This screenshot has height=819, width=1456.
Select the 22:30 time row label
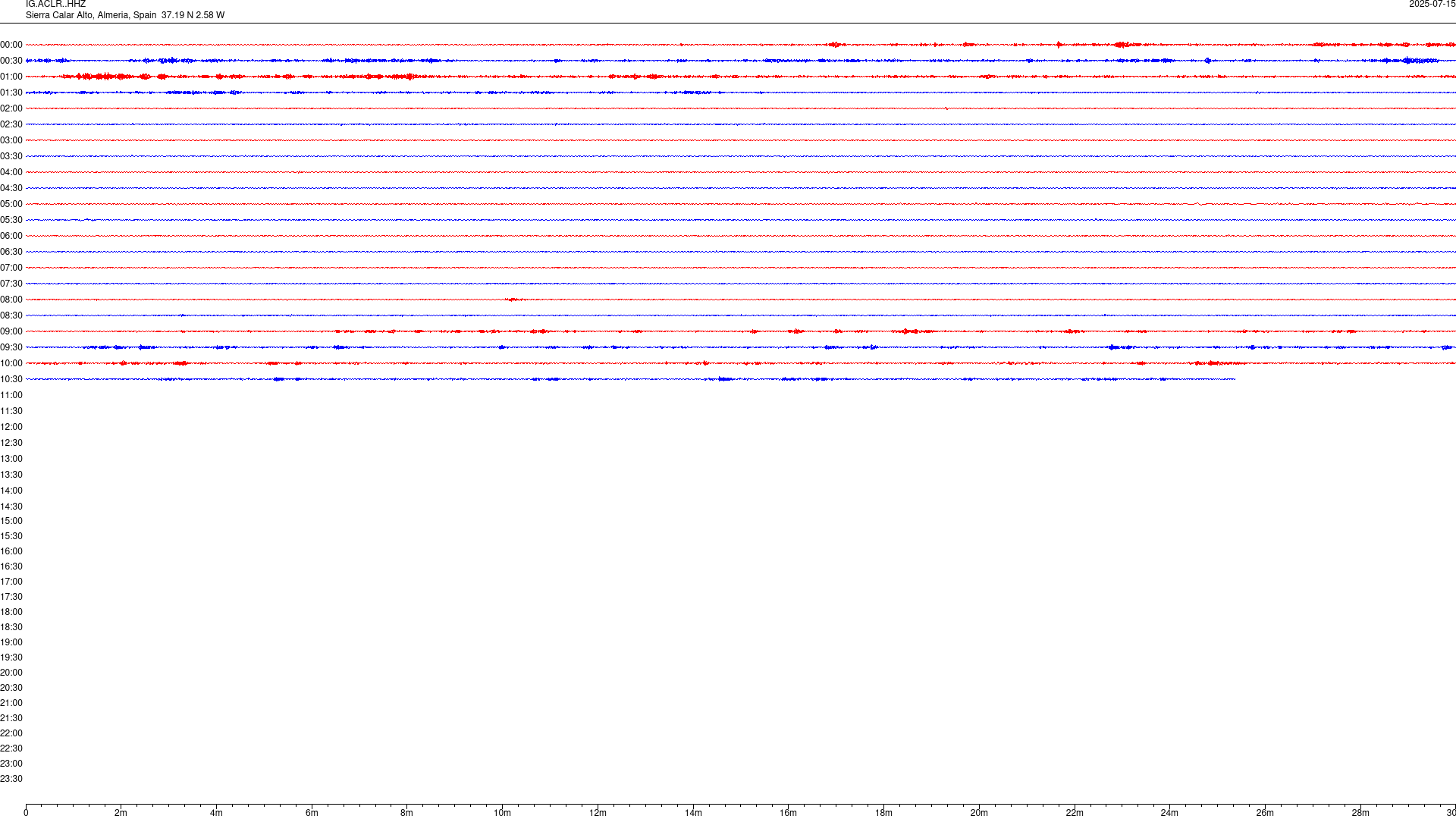pos(11,748)
